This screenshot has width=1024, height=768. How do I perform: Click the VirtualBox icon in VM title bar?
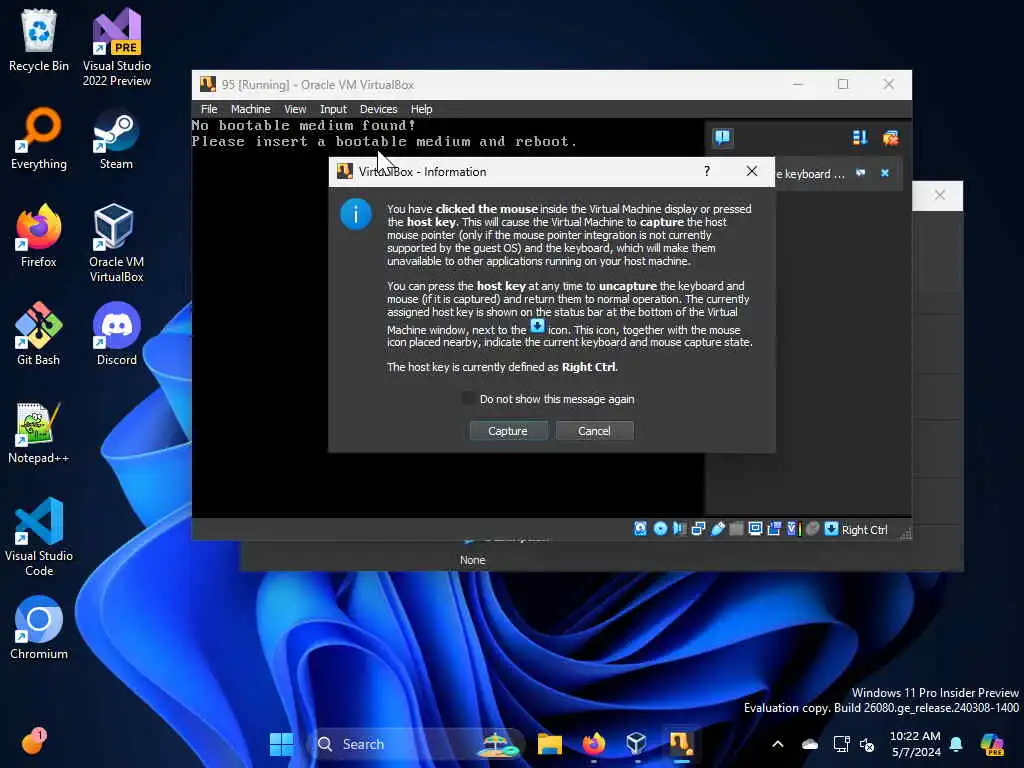coord(208,84)
